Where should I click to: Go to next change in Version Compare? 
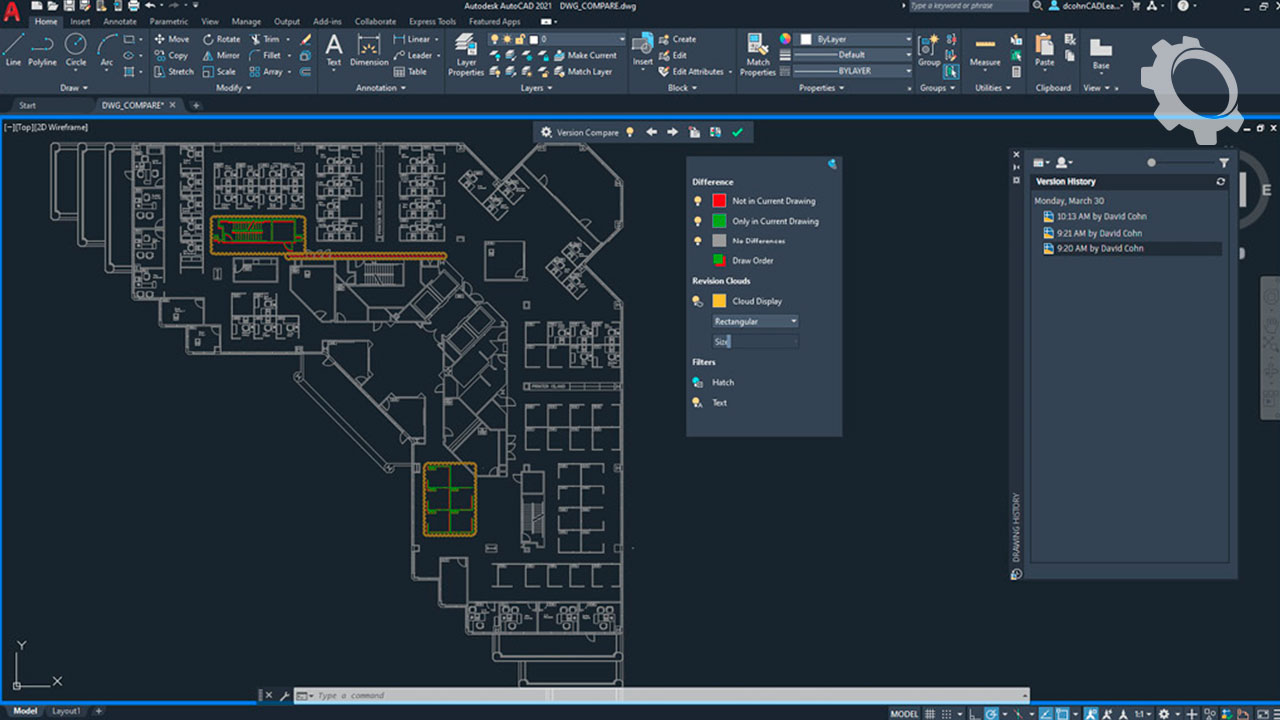point(672,132)
